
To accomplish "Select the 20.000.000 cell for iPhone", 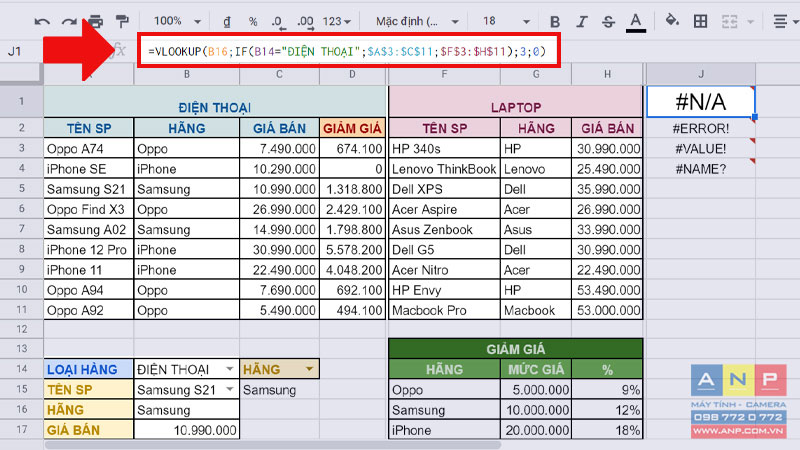I will (x=536, y=430).
